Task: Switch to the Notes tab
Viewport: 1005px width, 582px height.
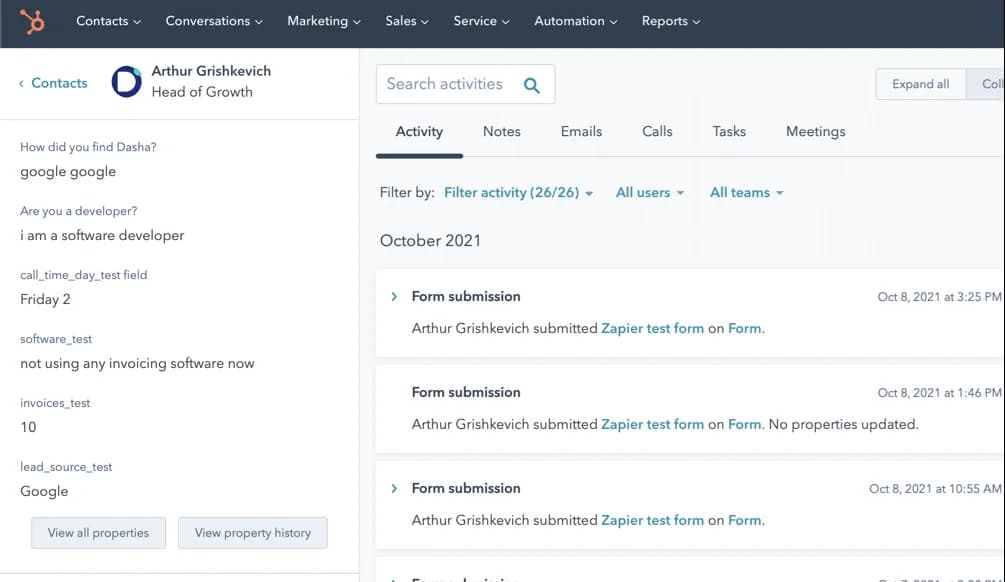Action: tap(502, 131)
